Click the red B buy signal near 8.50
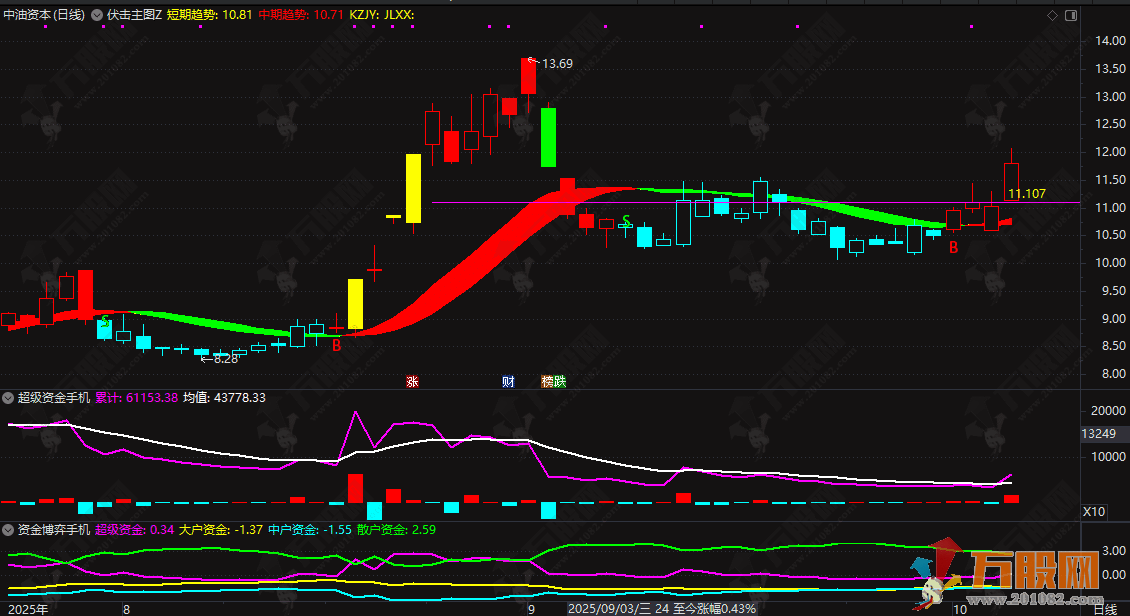 tap(337, 345)
